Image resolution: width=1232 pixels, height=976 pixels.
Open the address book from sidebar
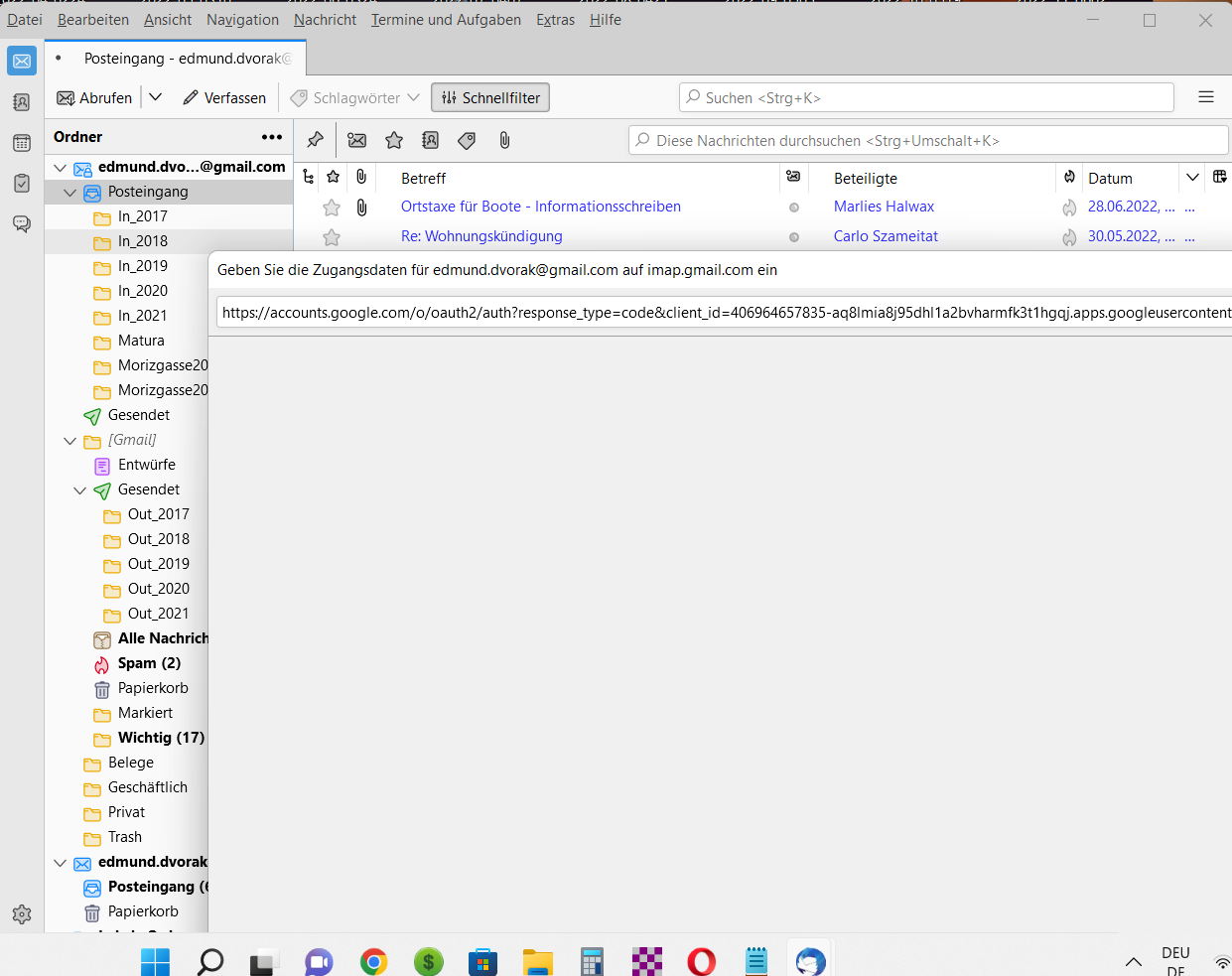(22, 102)
